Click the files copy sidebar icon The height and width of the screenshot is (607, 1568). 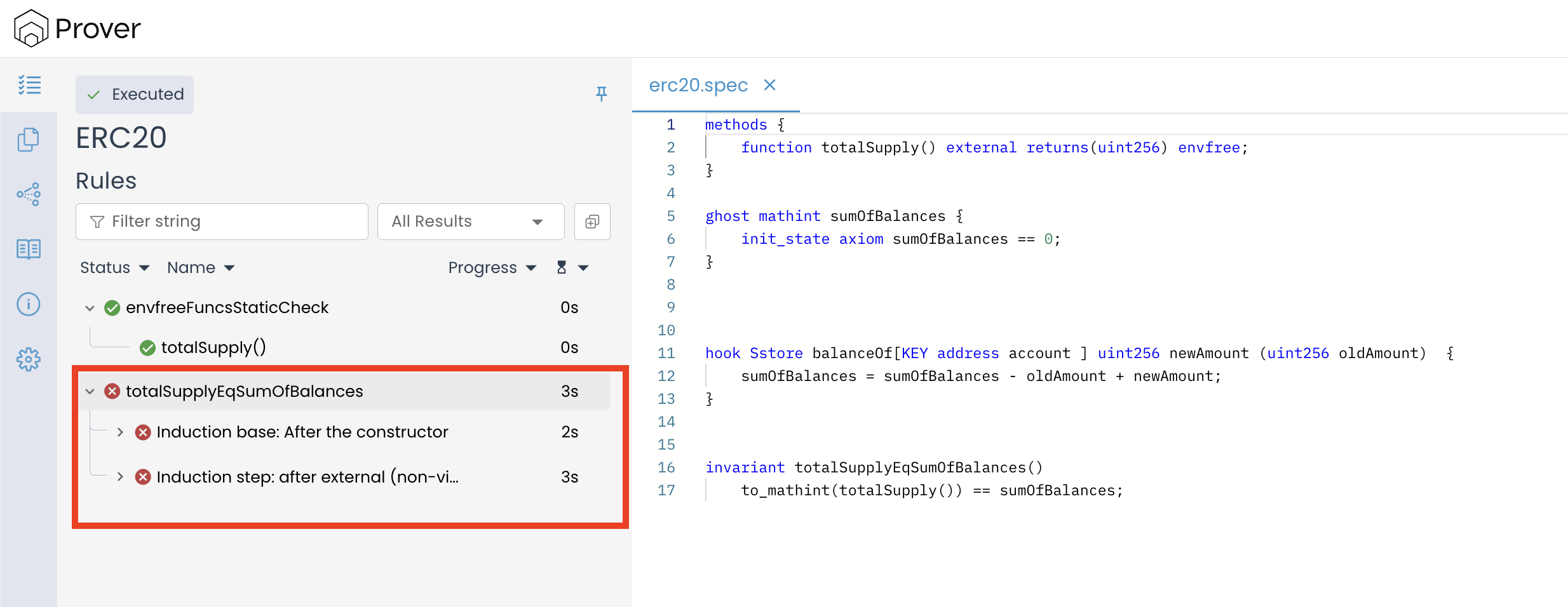[x=29, y=140]
